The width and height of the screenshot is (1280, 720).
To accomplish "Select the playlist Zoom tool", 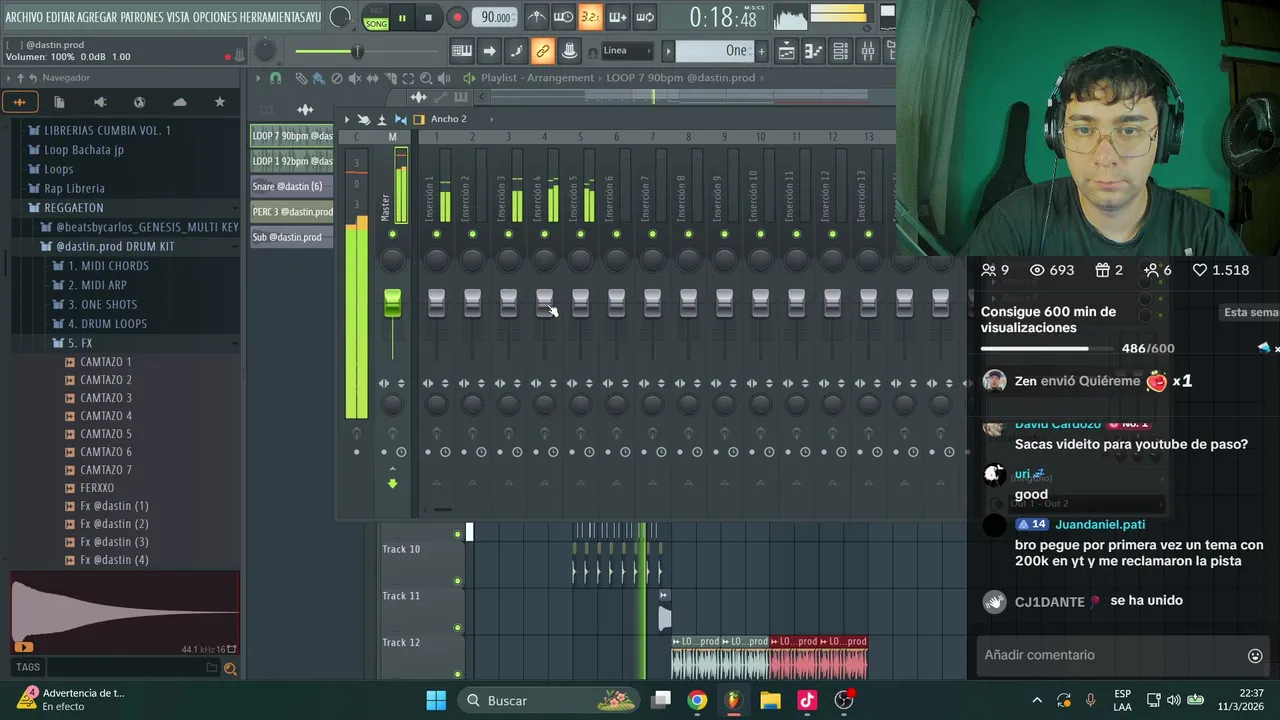I will (426, 78).
